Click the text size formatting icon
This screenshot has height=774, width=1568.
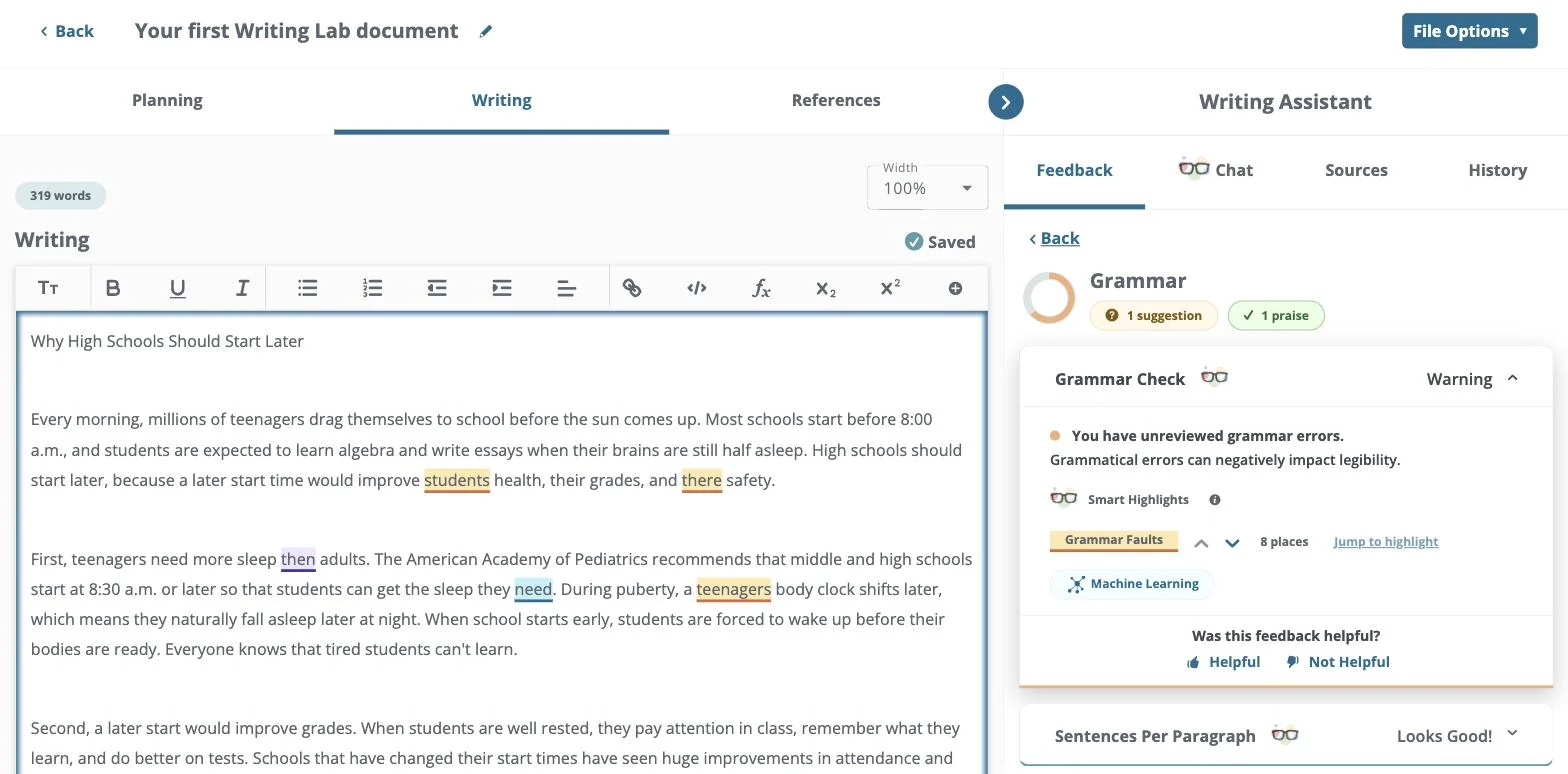(48, 288)
